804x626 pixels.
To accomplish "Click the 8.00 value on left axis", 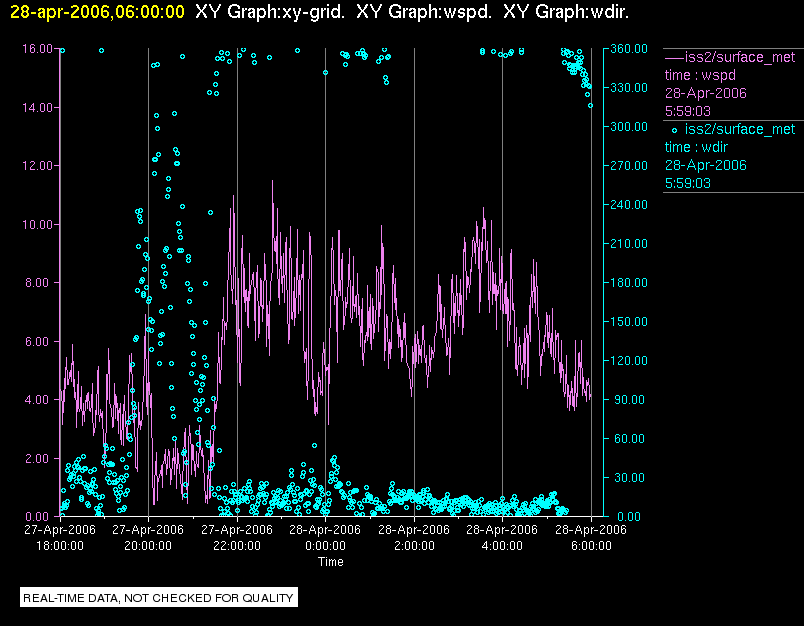I will pos(39,282).
